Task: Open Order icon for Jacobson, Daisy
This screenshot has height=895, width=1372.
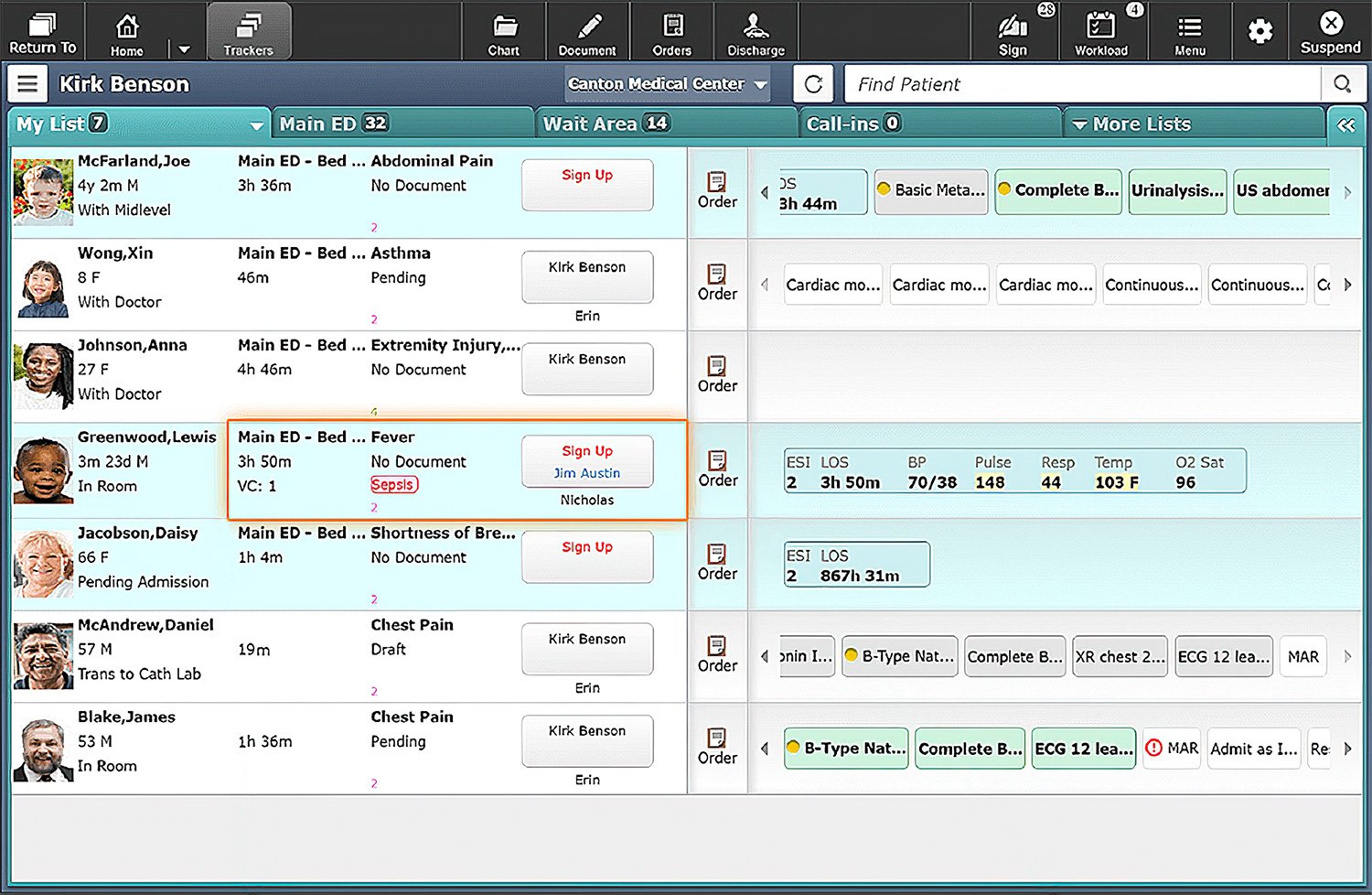Action: (717, 563)
